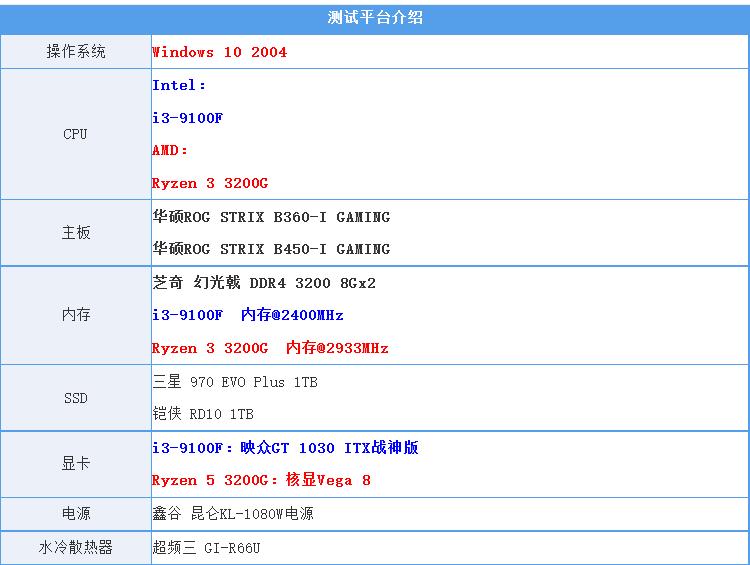The height and width of the screenshot is (565, 750).
Task: Click Ryzen 5 3200G 核显Vega 8 line
Action: [261, 480]
